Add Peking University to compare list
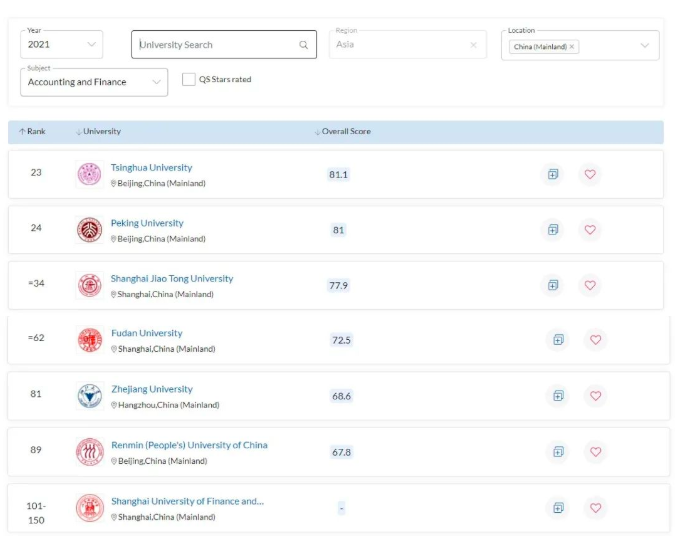690x545 pixels. click(553, 230)
